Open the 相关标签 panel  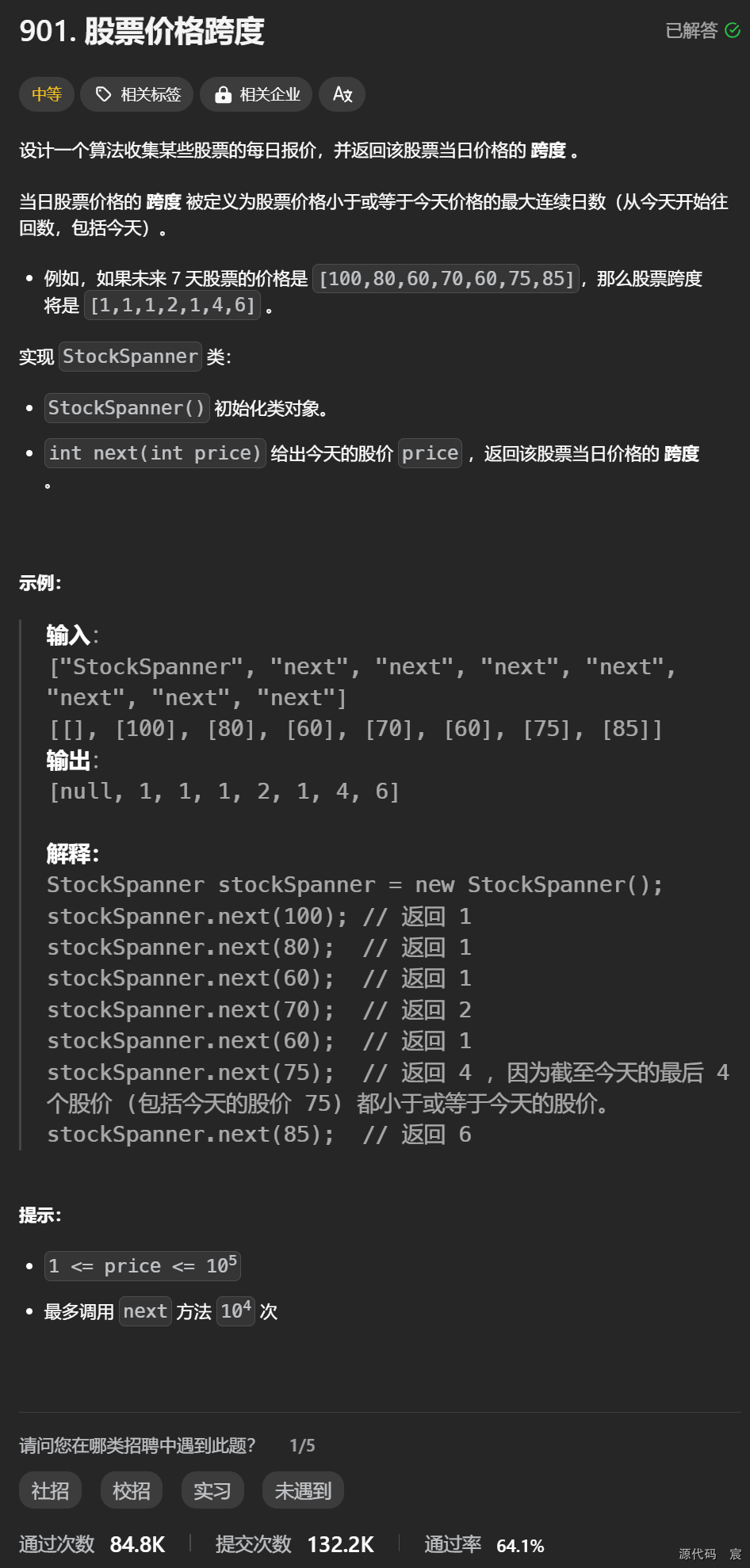(136, 94)
